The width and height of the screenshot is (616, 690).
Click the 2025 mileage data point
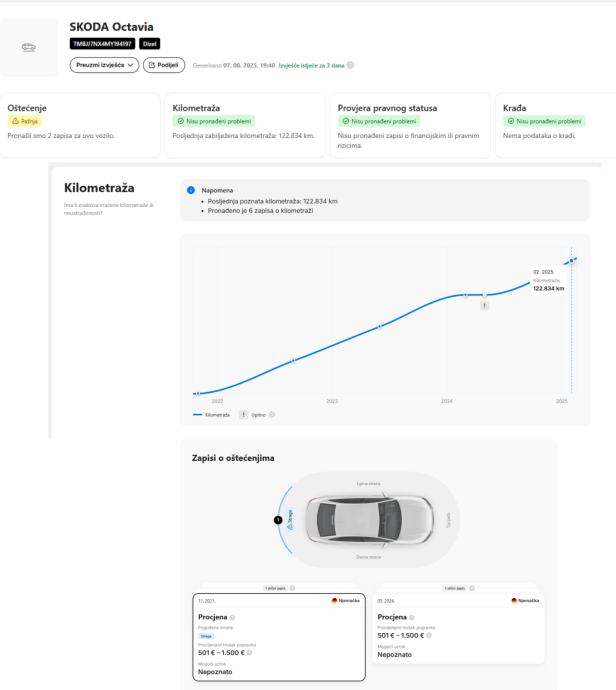click(571, 261)
